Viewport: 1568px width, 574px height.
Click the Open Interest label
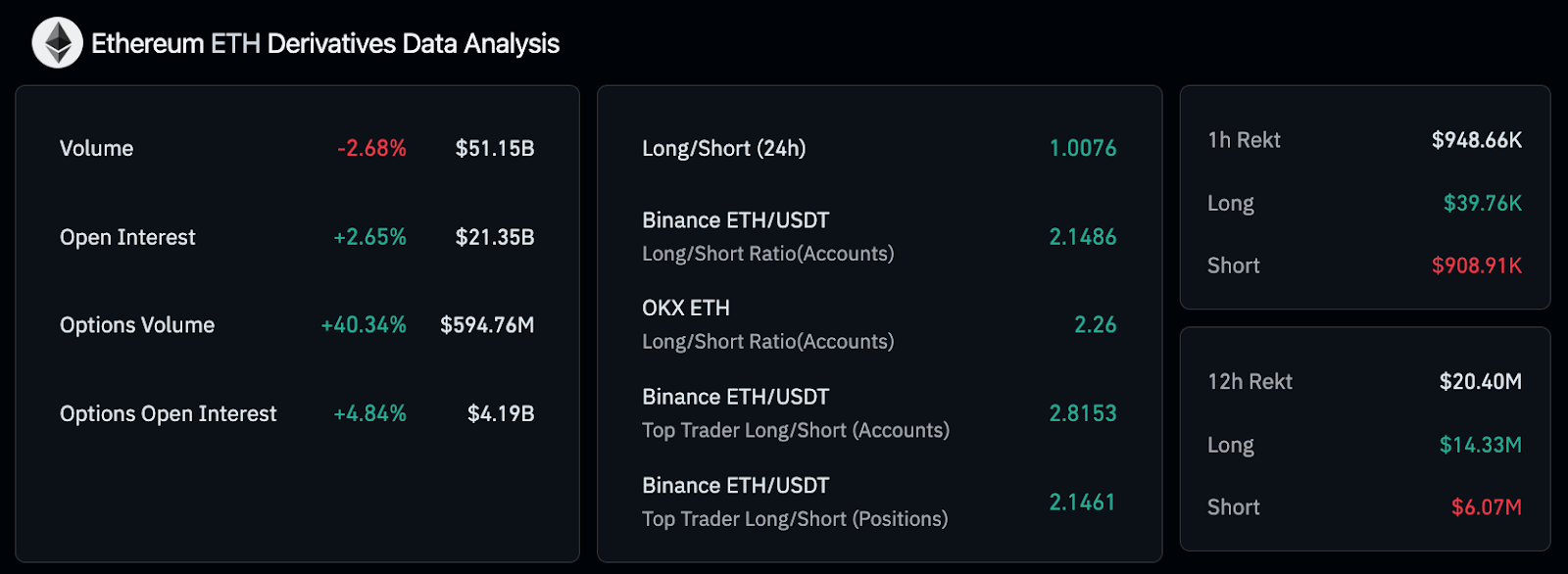click(x=127, y=238)
